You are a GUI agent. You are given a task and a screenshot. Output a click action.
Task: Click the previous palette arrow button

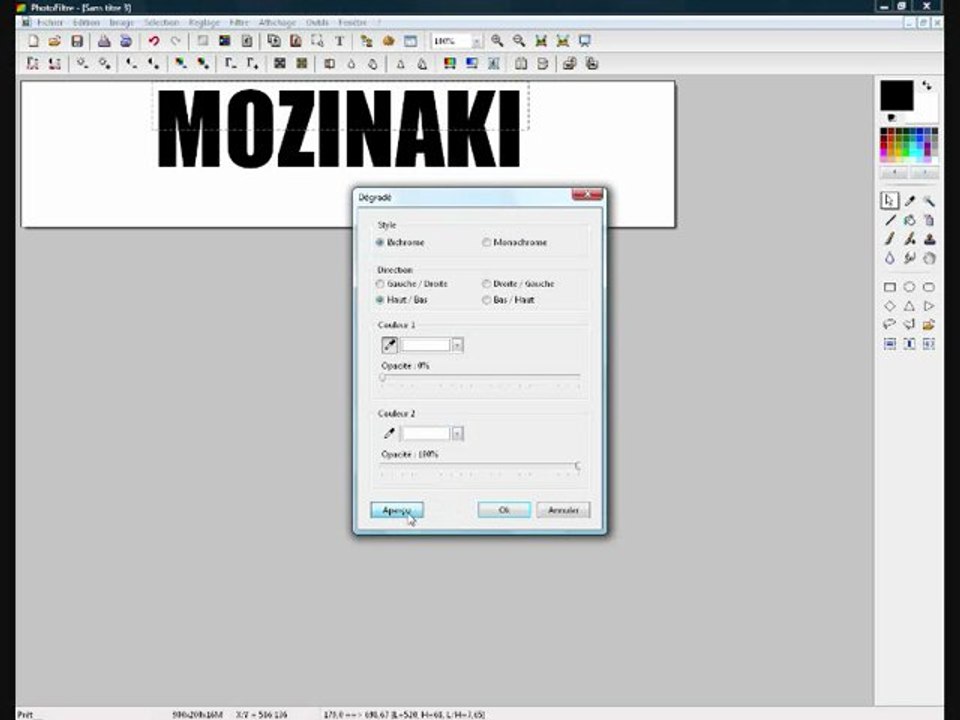pos(894,173)
